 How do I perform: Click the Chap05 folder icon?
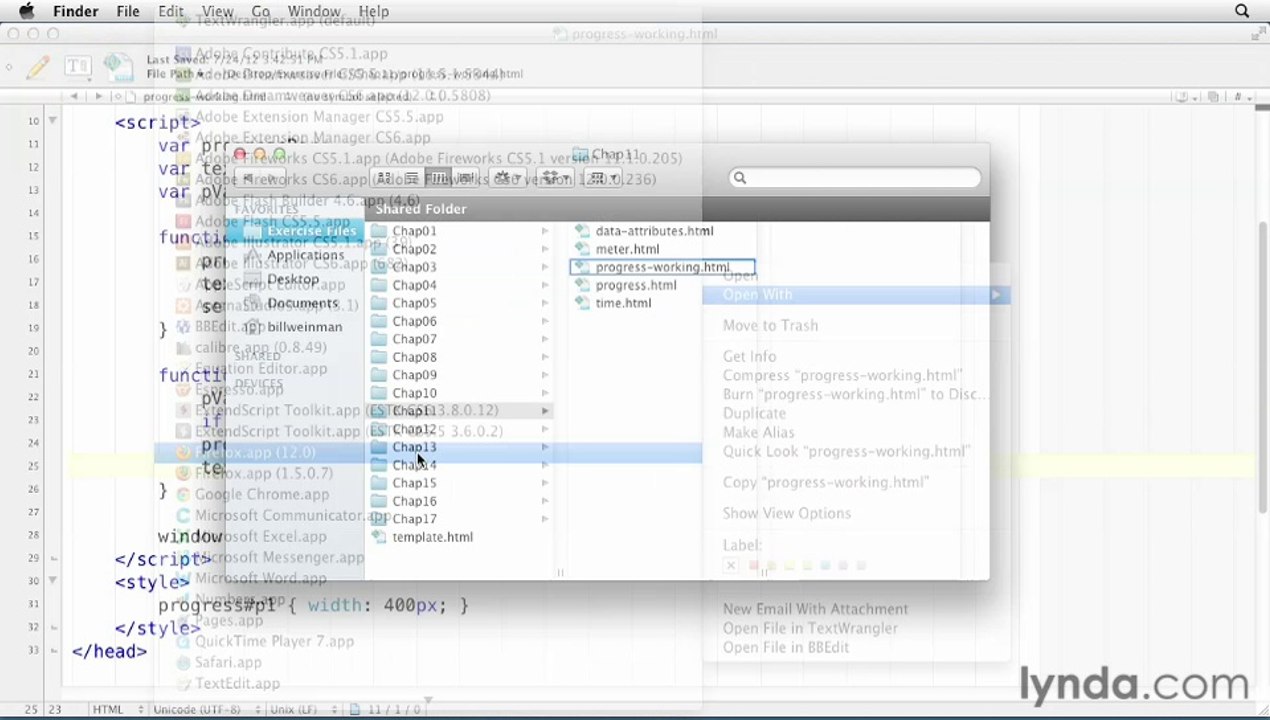click(x=379, y=303)
